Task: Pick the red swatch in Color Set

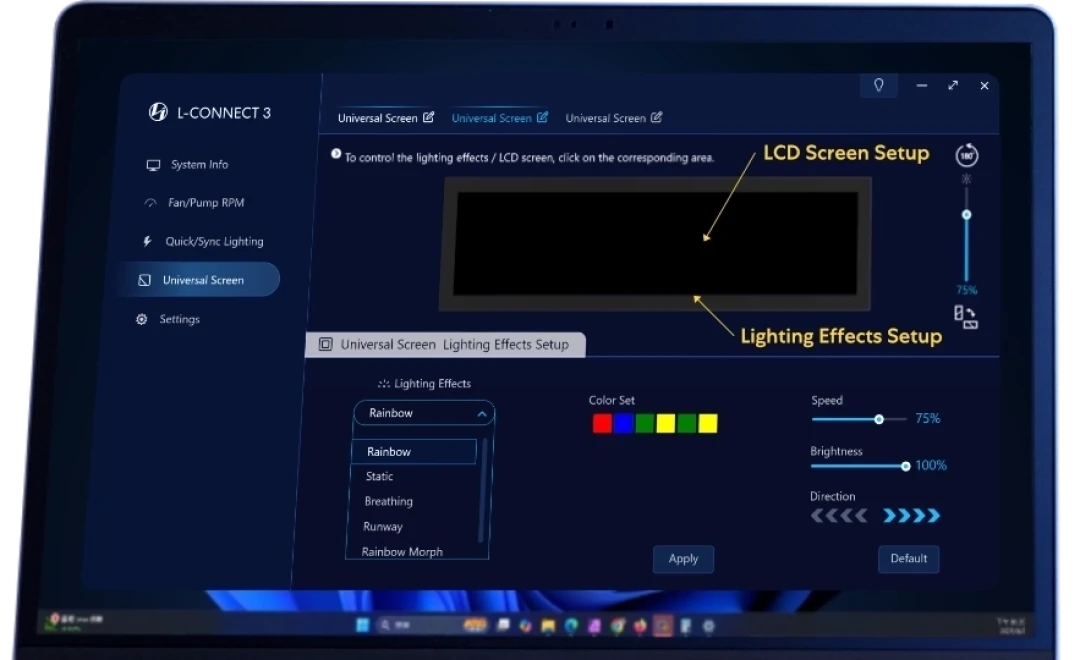Action: pyautogui.click(x=602, y=423)
